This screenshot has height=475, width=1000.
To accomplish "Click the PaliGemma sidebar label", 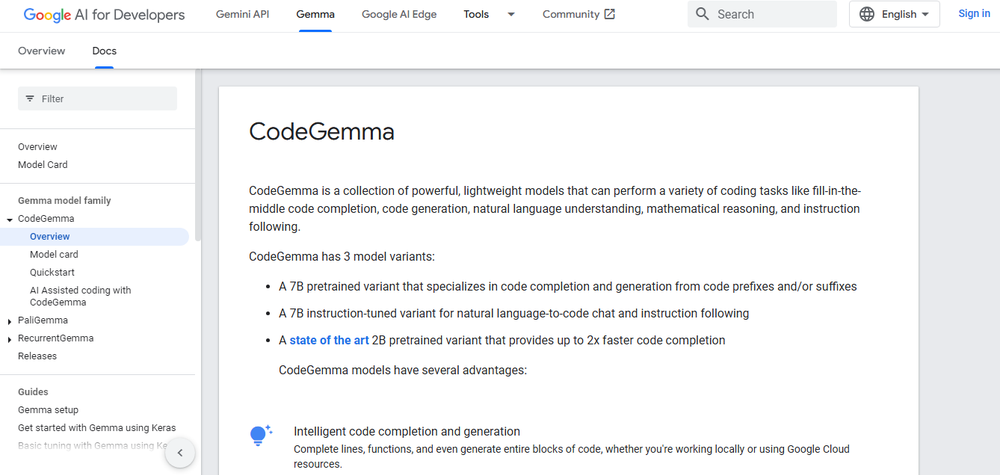I will pos(43,320).
